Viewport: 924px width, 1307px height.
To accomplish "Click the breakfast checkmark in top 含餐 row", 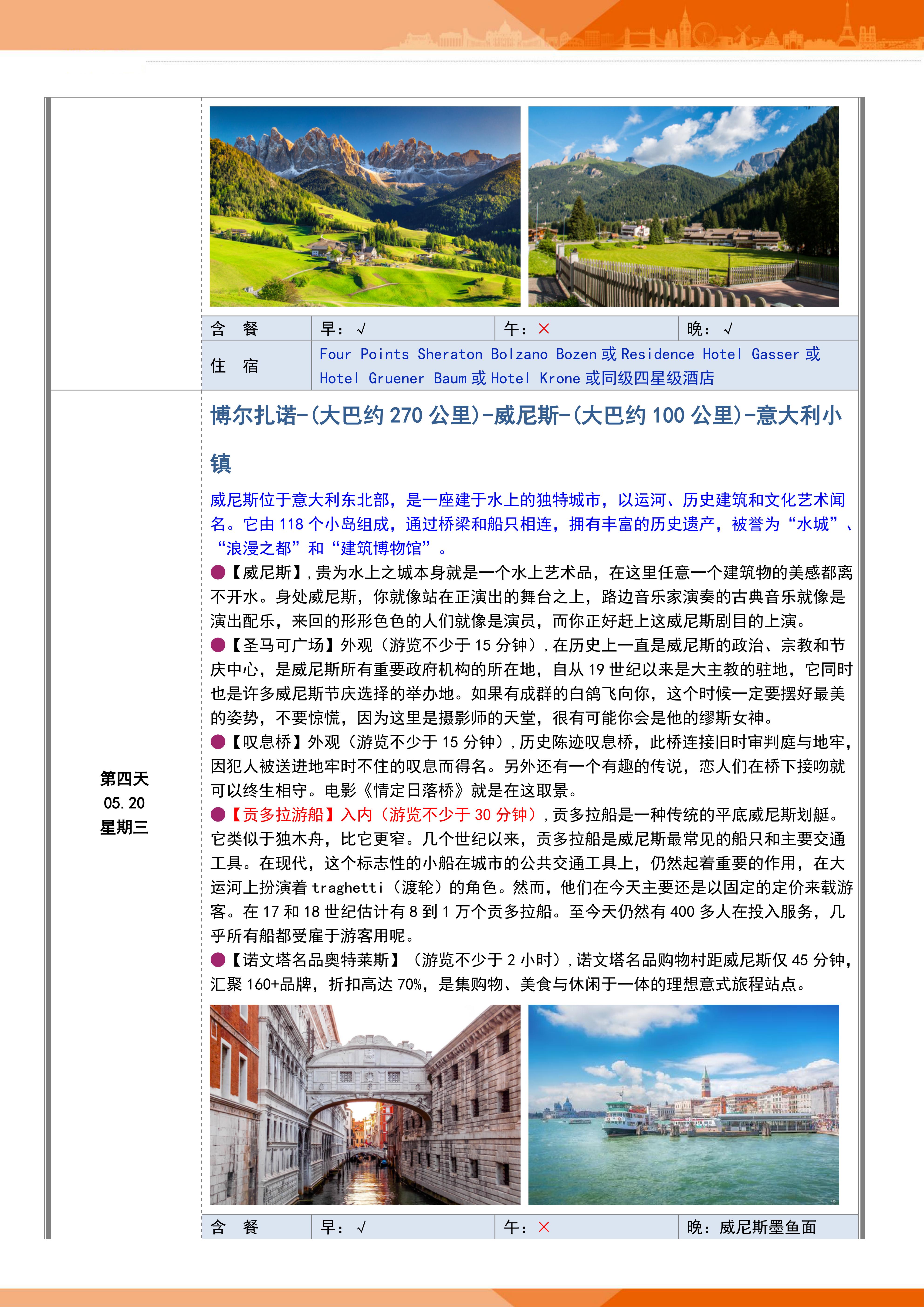I will 361,329.
